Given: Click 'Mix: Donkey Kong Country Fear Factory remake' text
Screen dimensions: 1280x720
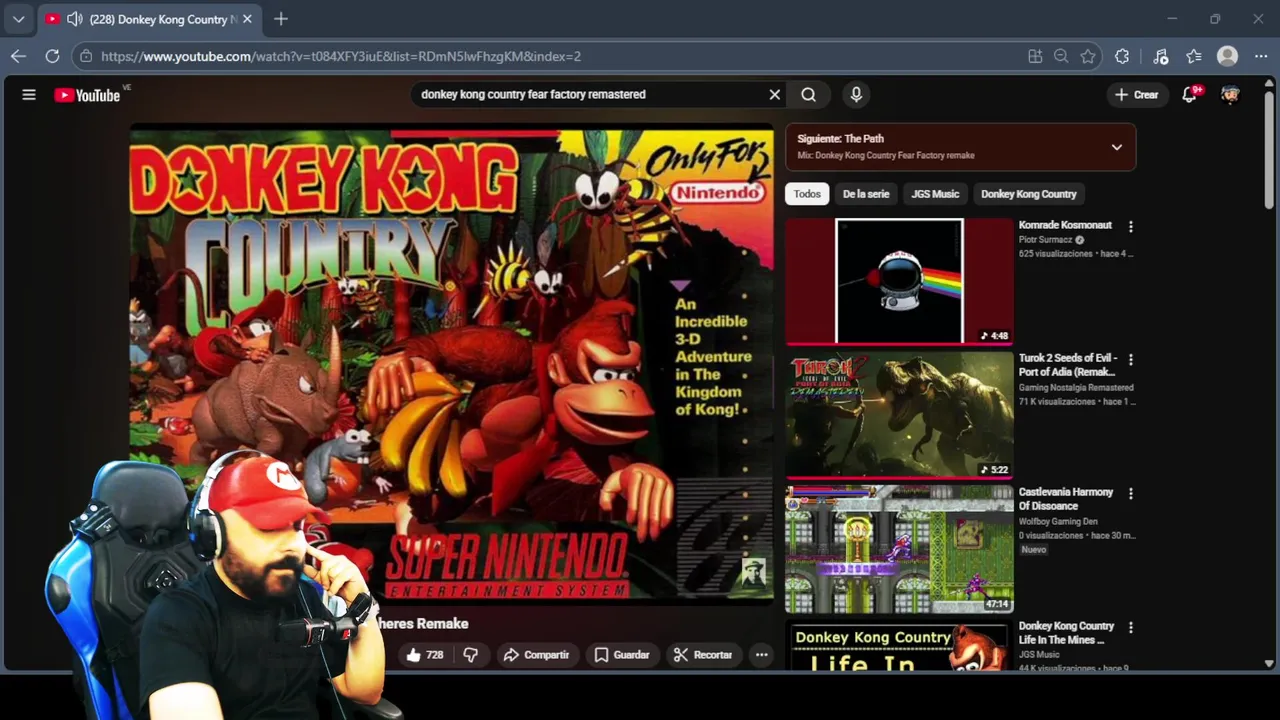Looking at the screenshot, I should pos(886,155).
